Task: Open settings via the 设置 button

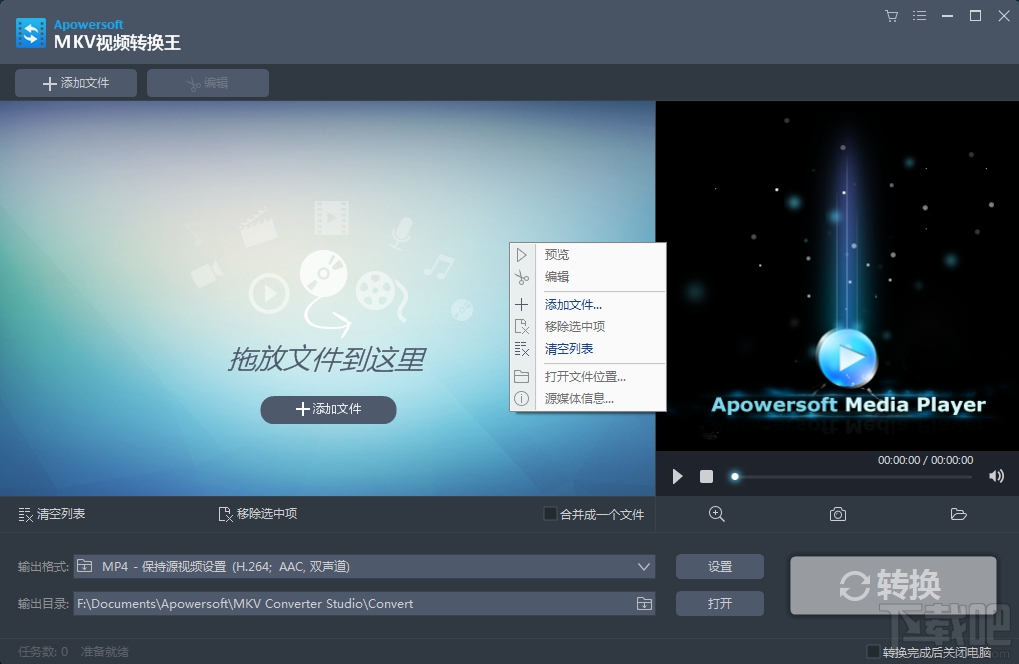Action: point(719,566)
